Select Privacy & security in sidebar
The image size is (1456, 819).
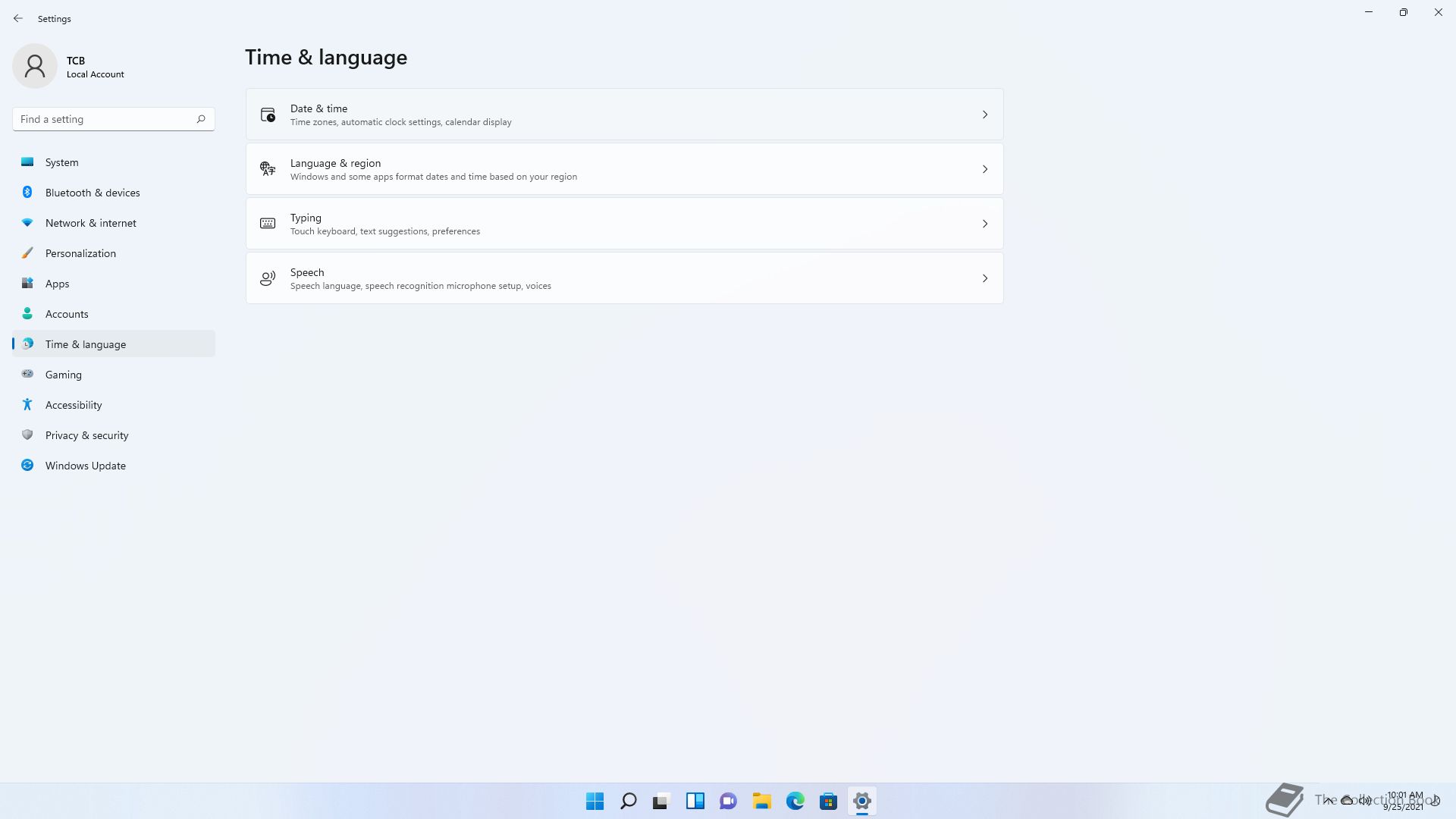(x=86, y=435)
